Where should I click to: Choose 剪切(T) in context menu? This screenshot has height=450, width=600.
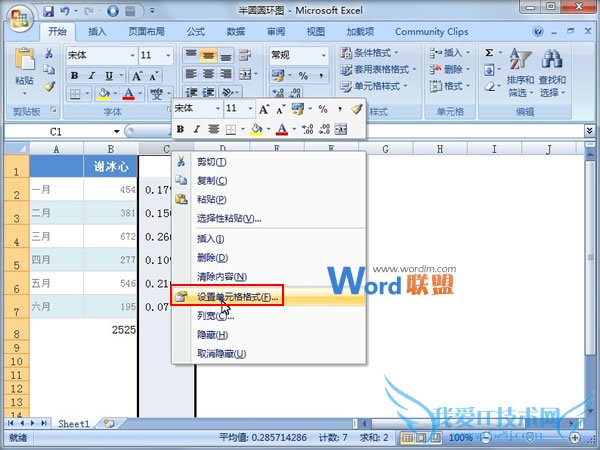(269, 162)
